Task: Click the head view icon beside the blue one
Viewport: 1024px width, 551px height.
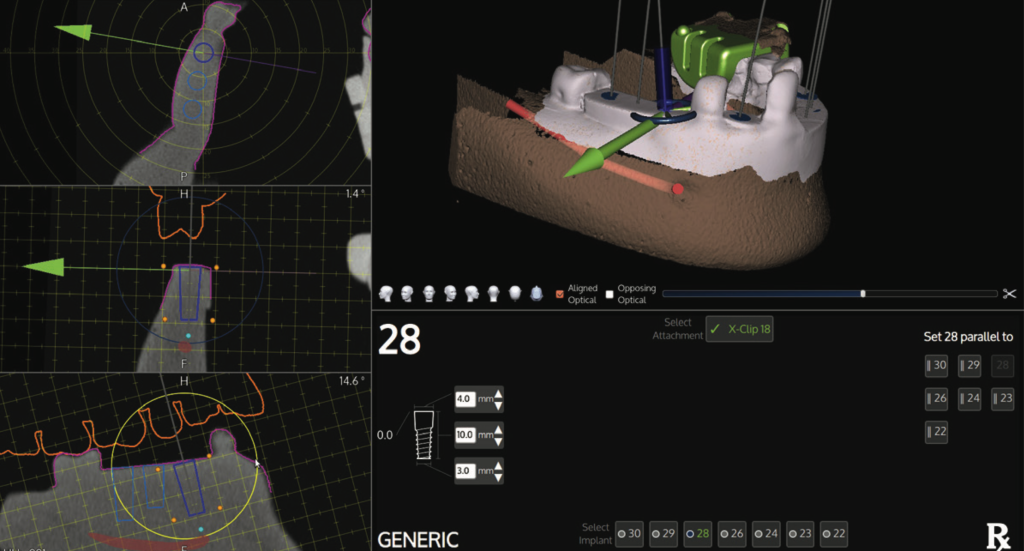Action: point(515,294)
